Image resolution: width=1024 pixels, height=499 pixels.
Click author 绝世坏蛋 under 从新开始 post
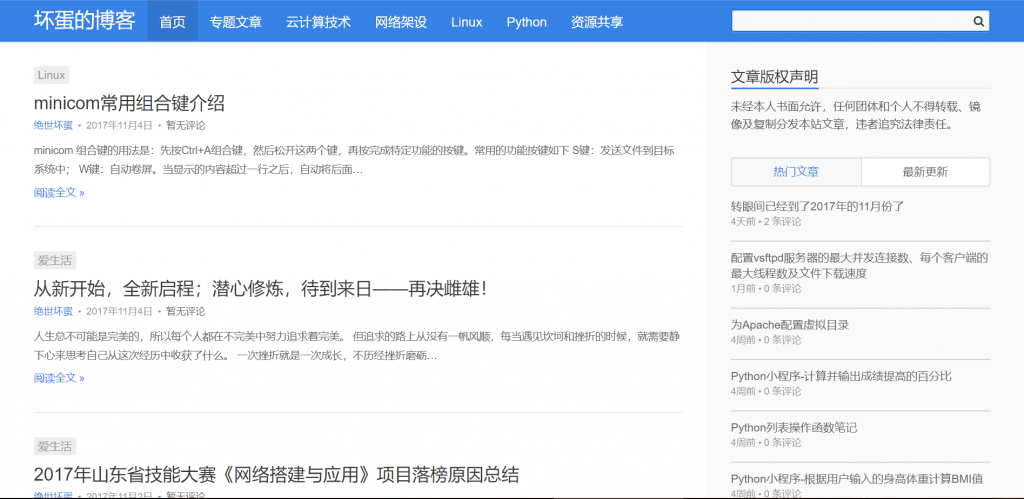click(x=53, y=311)
